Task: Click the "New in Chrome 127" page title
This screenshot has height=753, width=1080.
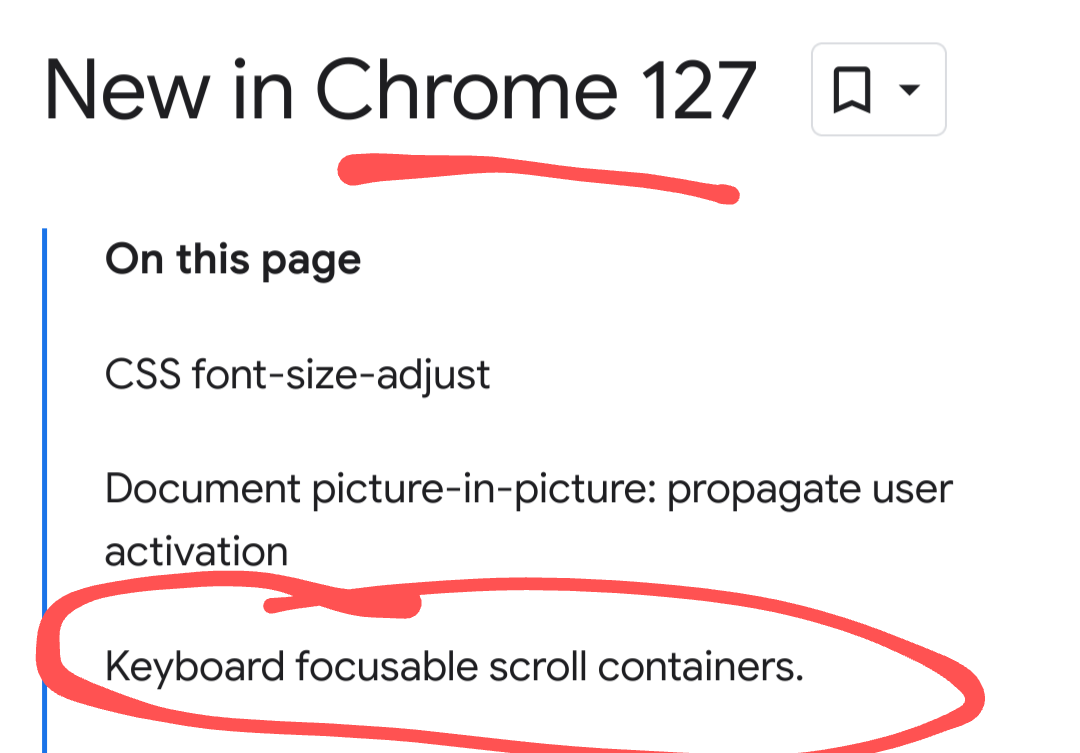Action: pyautogui.click(x=399, y=92)
